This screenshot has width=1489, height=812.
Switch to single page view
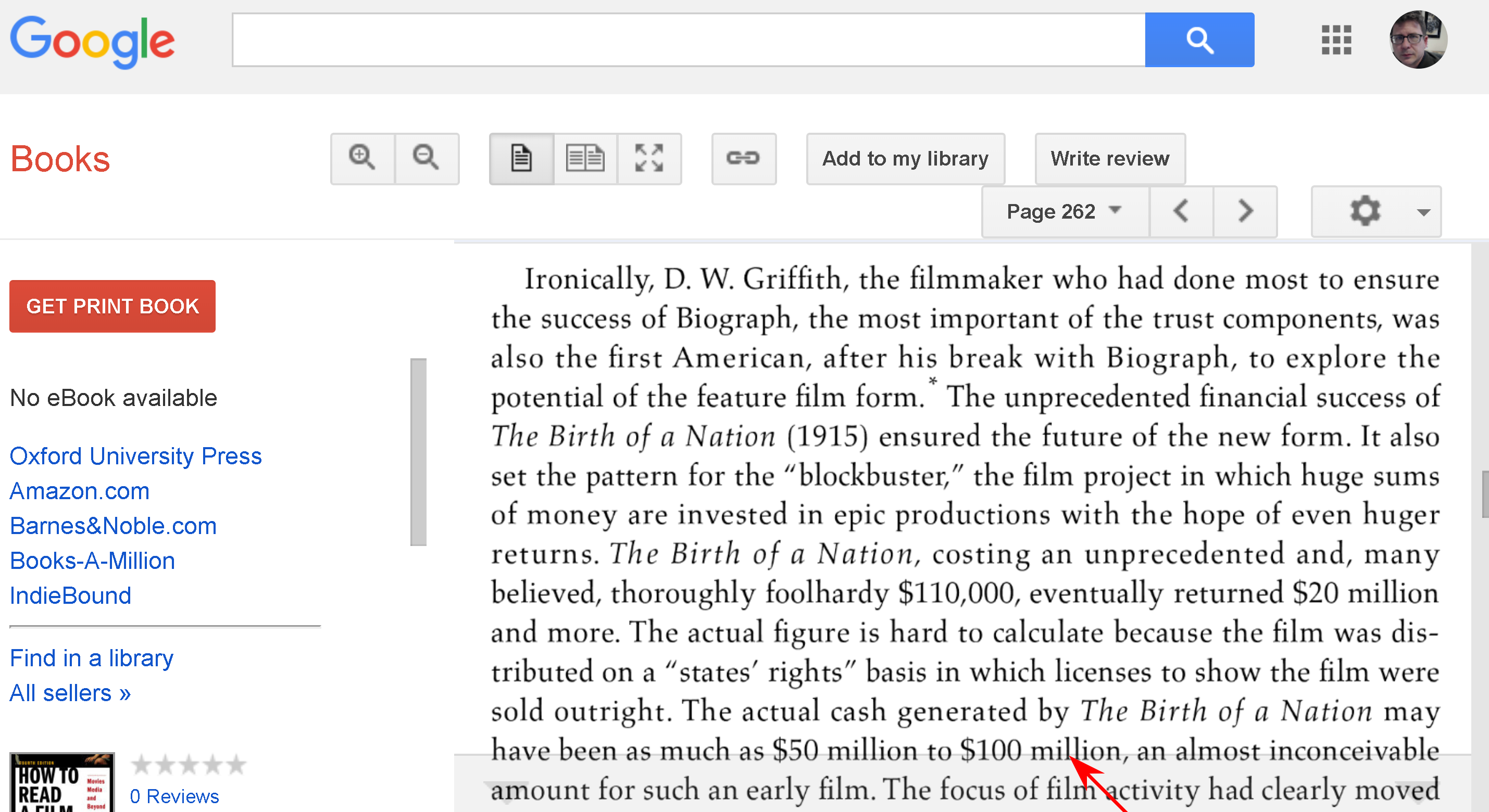tap(521, 158)
